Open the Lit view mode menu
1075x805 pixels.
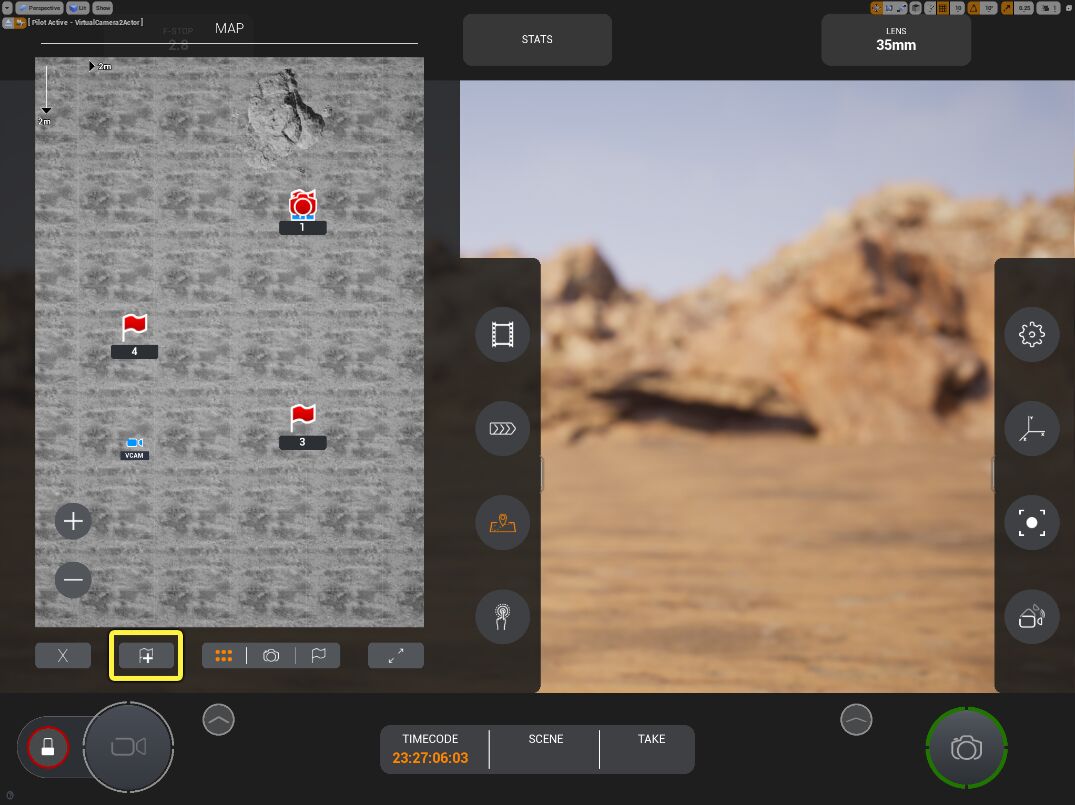78,8
